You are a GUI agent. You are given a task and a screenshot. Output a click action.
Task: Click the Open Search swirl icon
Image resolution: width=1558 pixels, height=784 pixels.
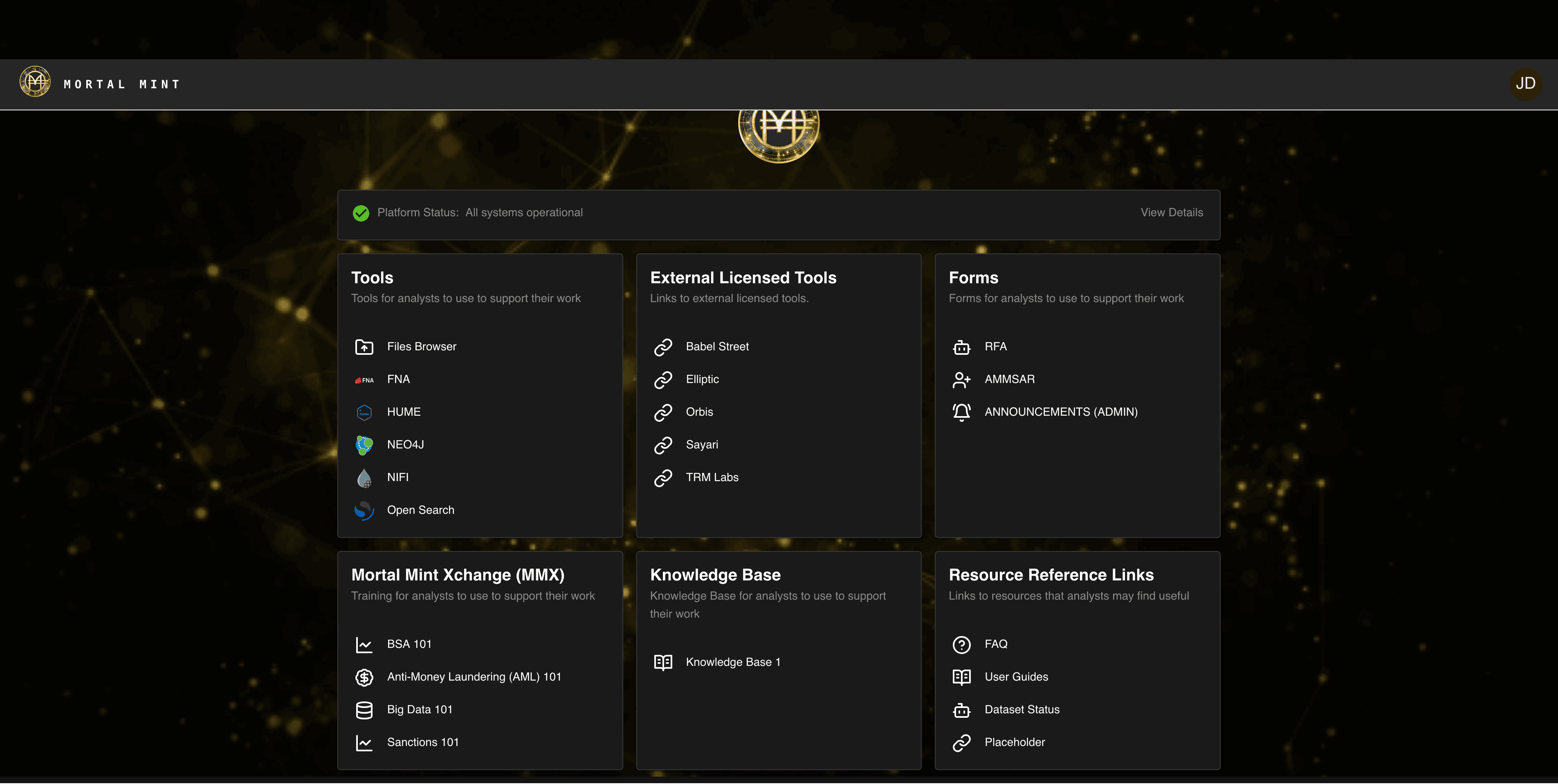coord(364,510)
